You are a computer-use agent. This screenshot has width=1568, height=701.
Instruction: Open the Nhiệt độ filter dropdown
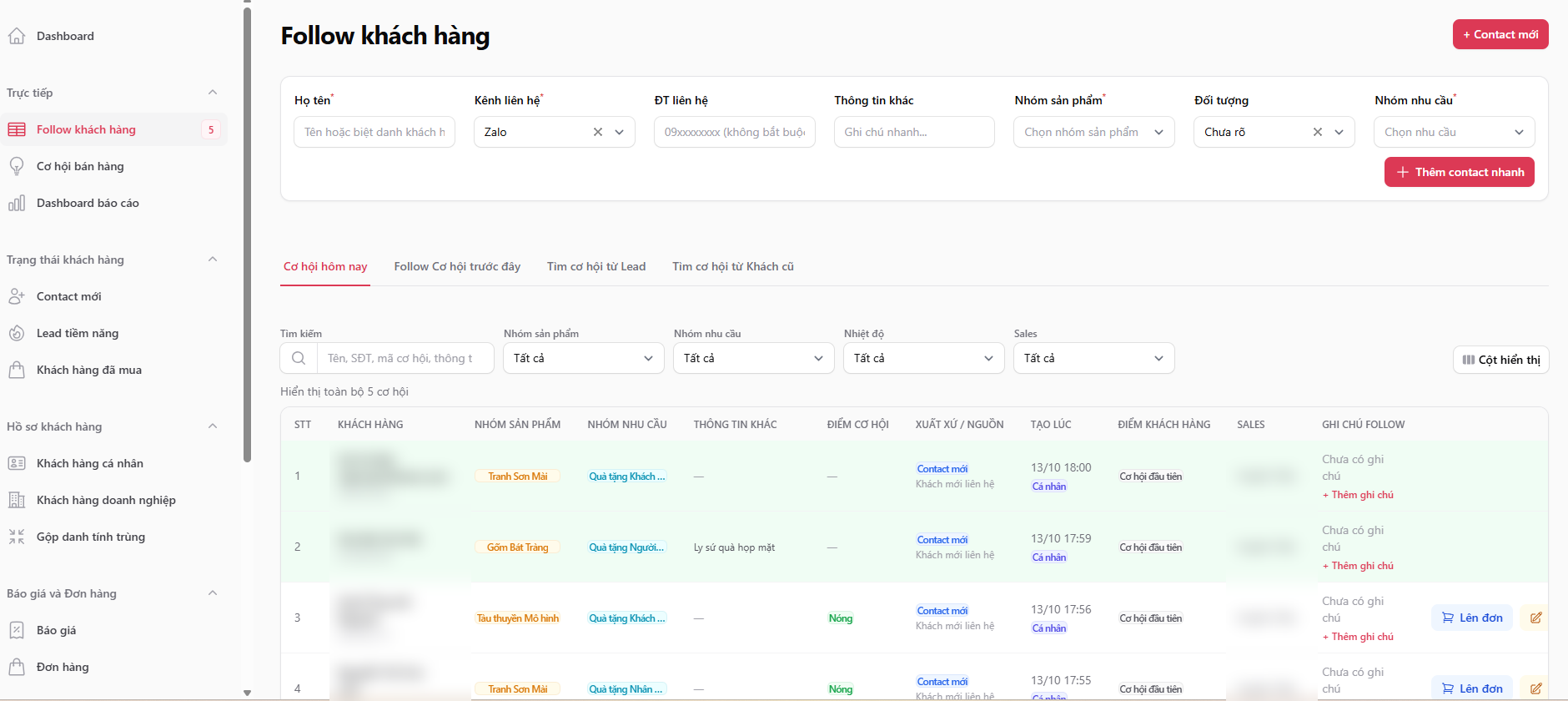click(x=924, y=358)
